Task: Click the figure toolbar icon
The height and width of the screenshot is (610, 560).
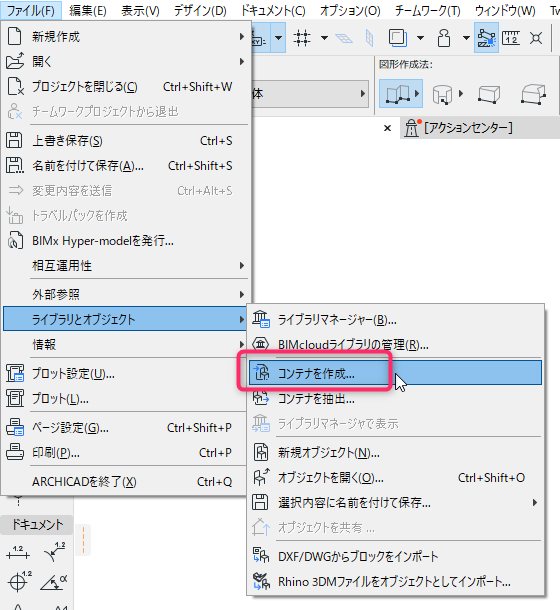Action: click(x=444, y=38)
